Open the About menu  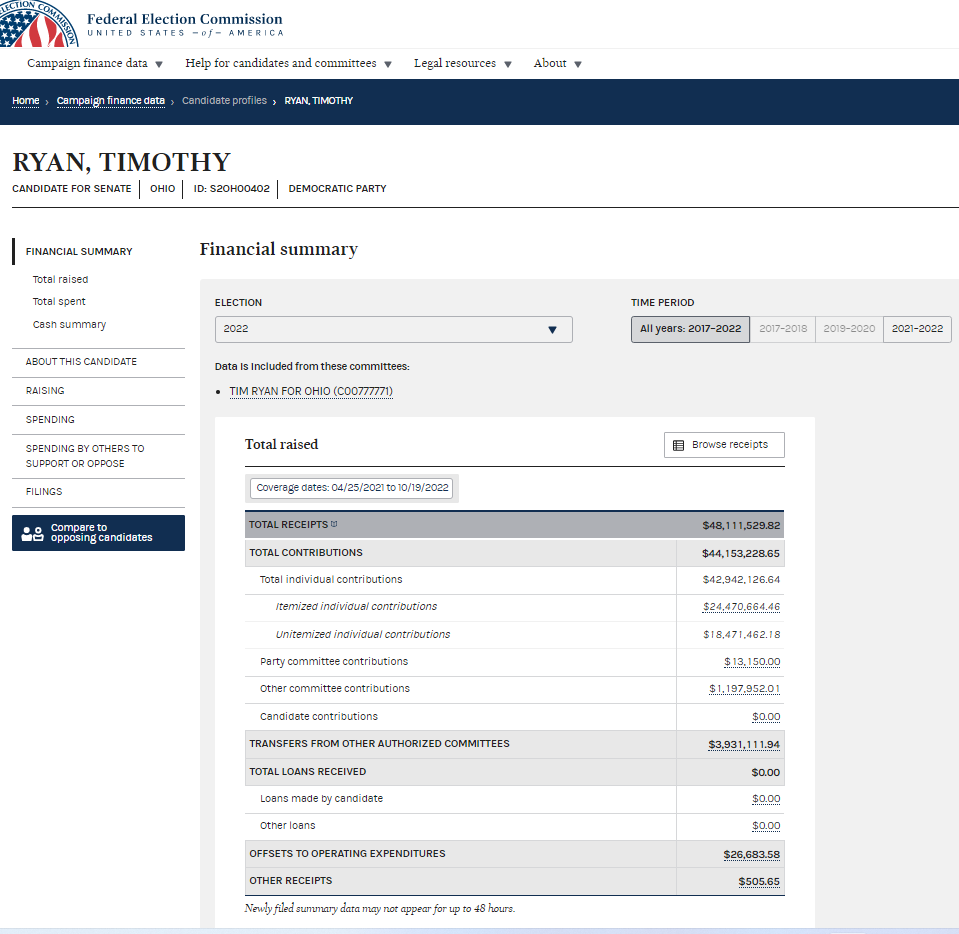tap(557, 64)
